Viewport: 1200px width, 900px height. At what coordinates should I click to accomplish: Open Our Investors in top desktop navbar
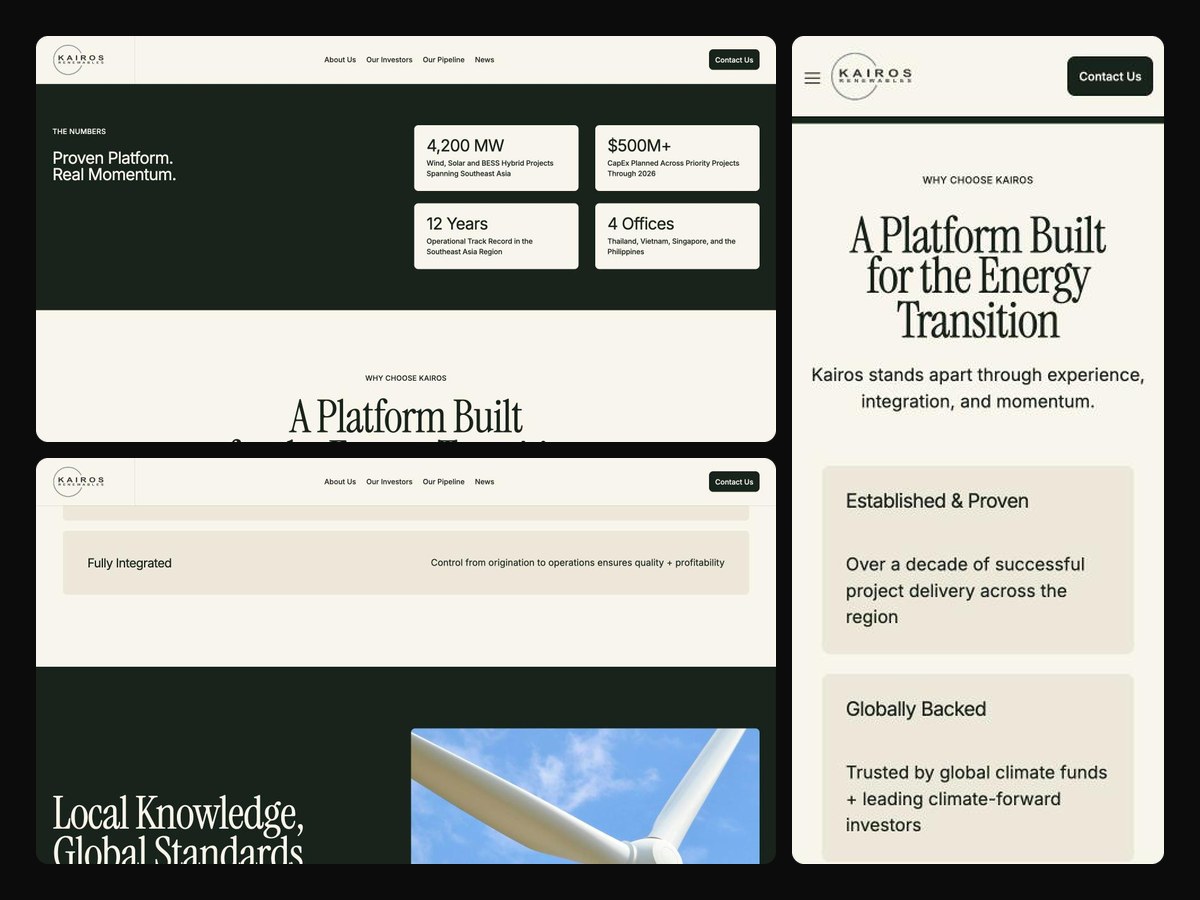pos(389,60)
